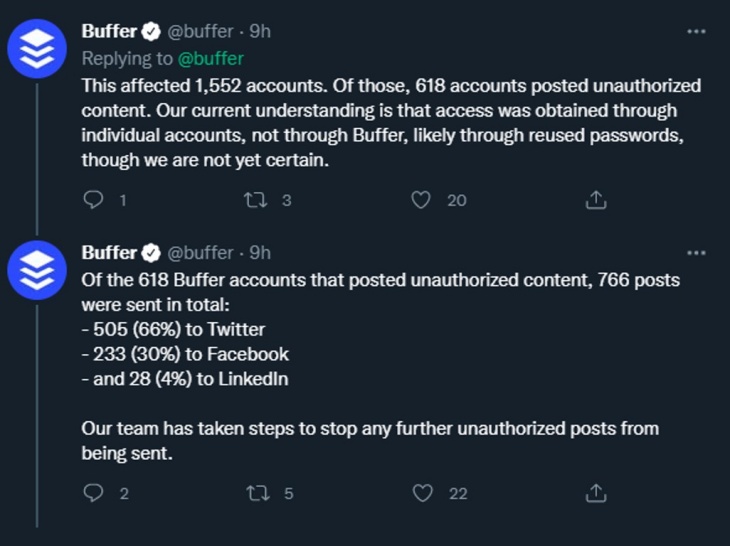Click the verified badge on first tweet
This screenshot has height=546, width=730.
point(150,32)
